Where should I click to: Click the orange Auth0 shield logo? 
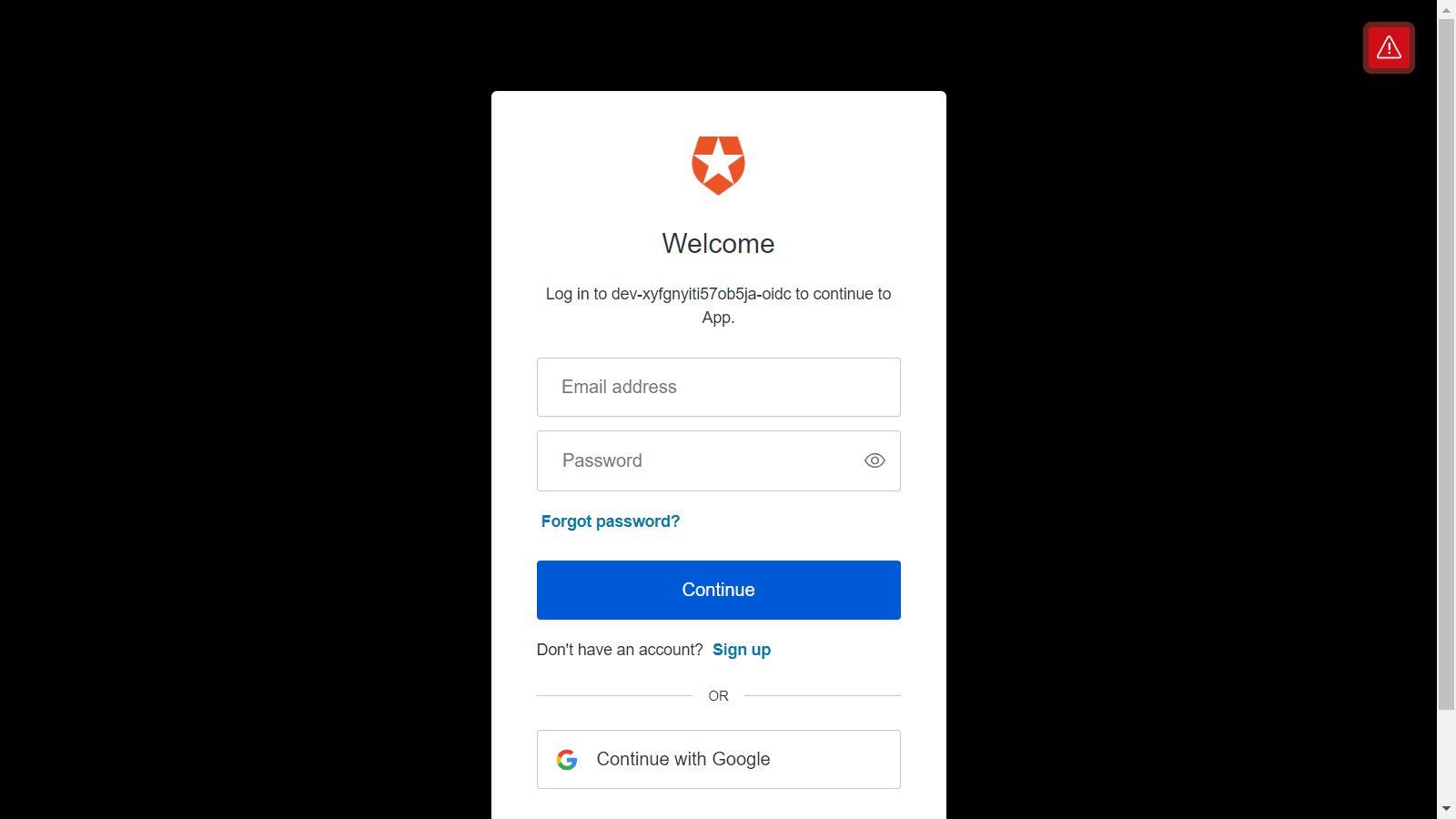click(718, 166)
